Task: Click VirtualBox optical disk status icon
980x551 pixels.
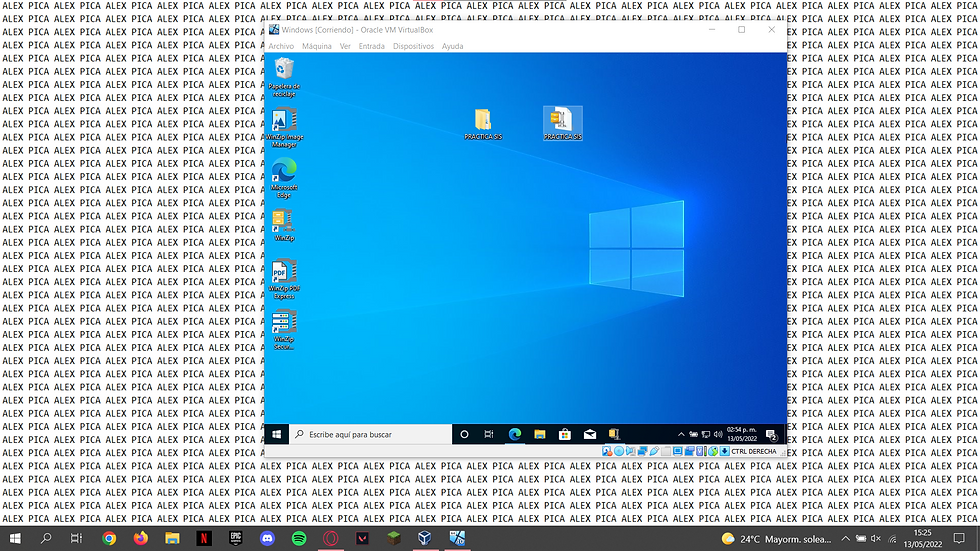Action: (619, 451)
